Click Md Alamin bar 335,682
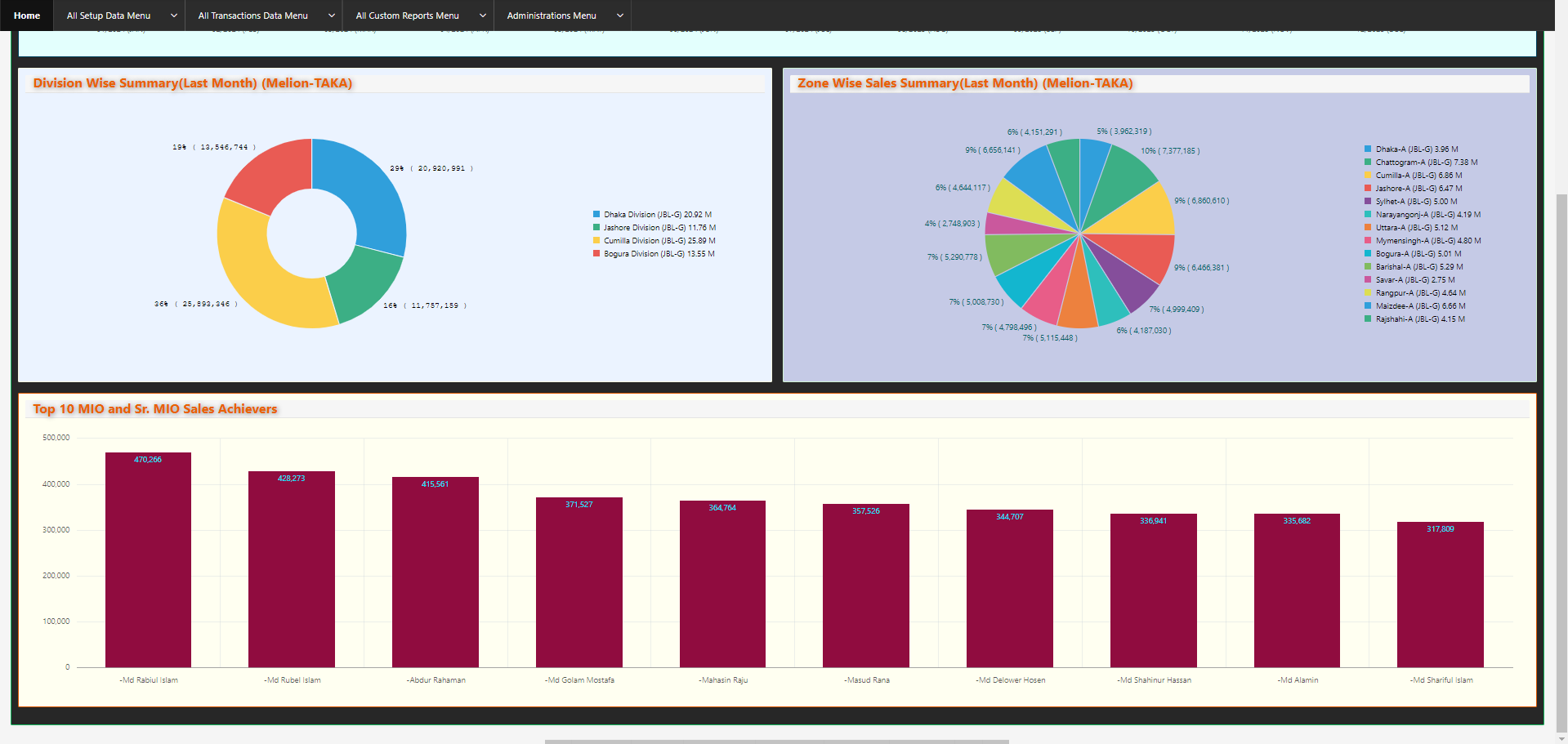Image resolution: width=1568 pixels, height=744 pixels. pyautogui.click(x=1297, y=590)
